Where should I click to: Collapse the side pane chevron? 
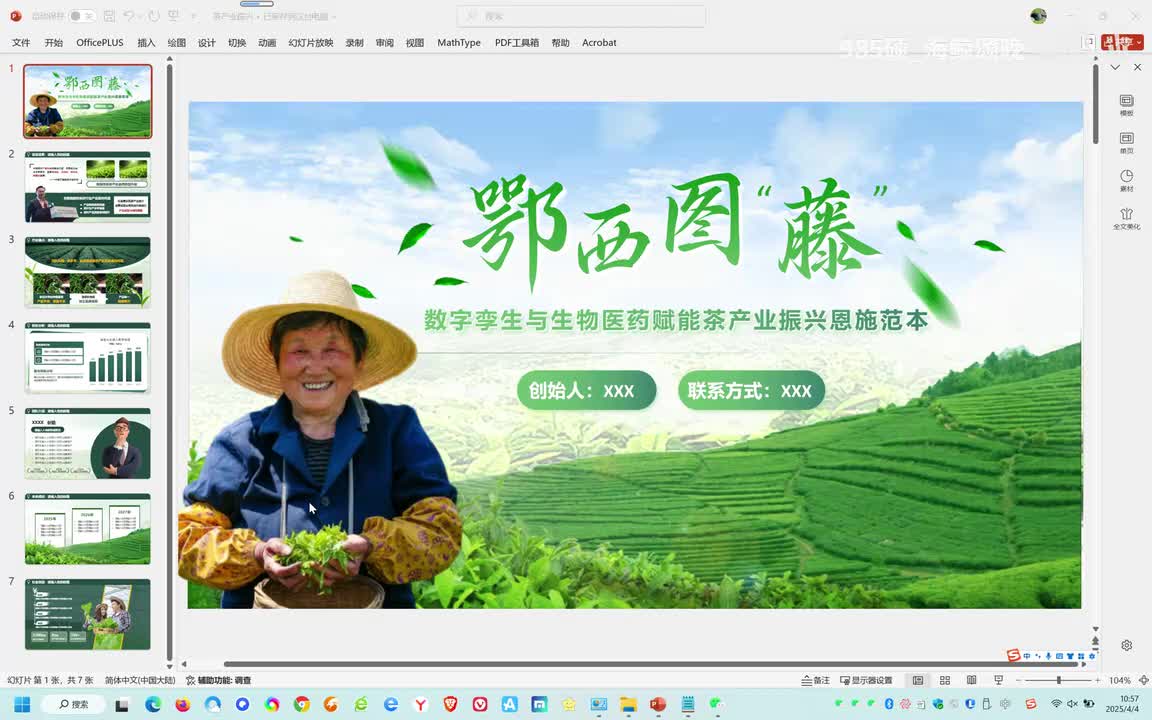(x=1115, y=67)
